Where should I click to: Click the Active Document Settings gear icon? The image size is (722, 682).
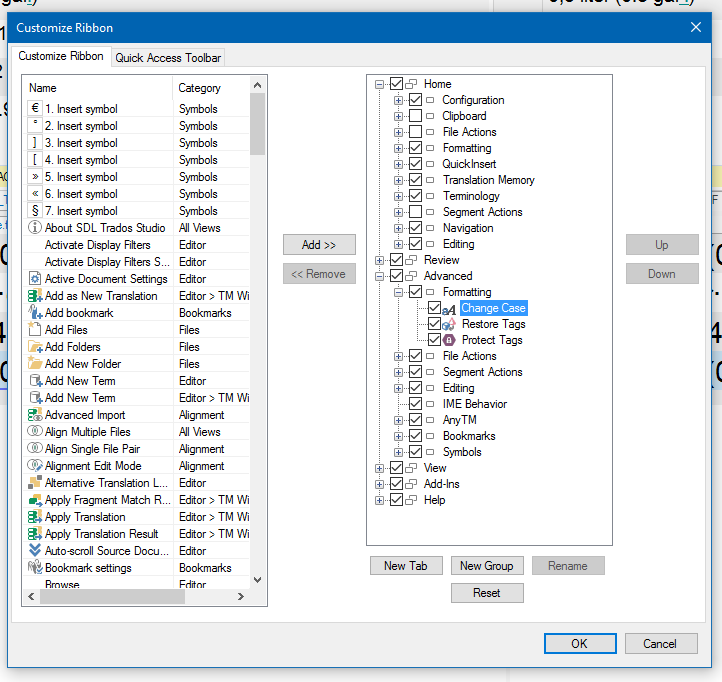(35, 279)
